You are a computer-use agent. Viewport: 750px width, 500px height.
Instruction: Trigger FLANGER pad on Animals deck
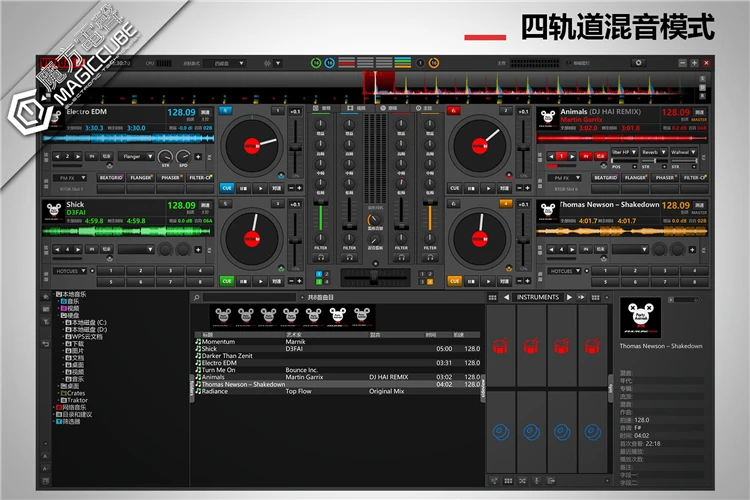pos(635,178)
